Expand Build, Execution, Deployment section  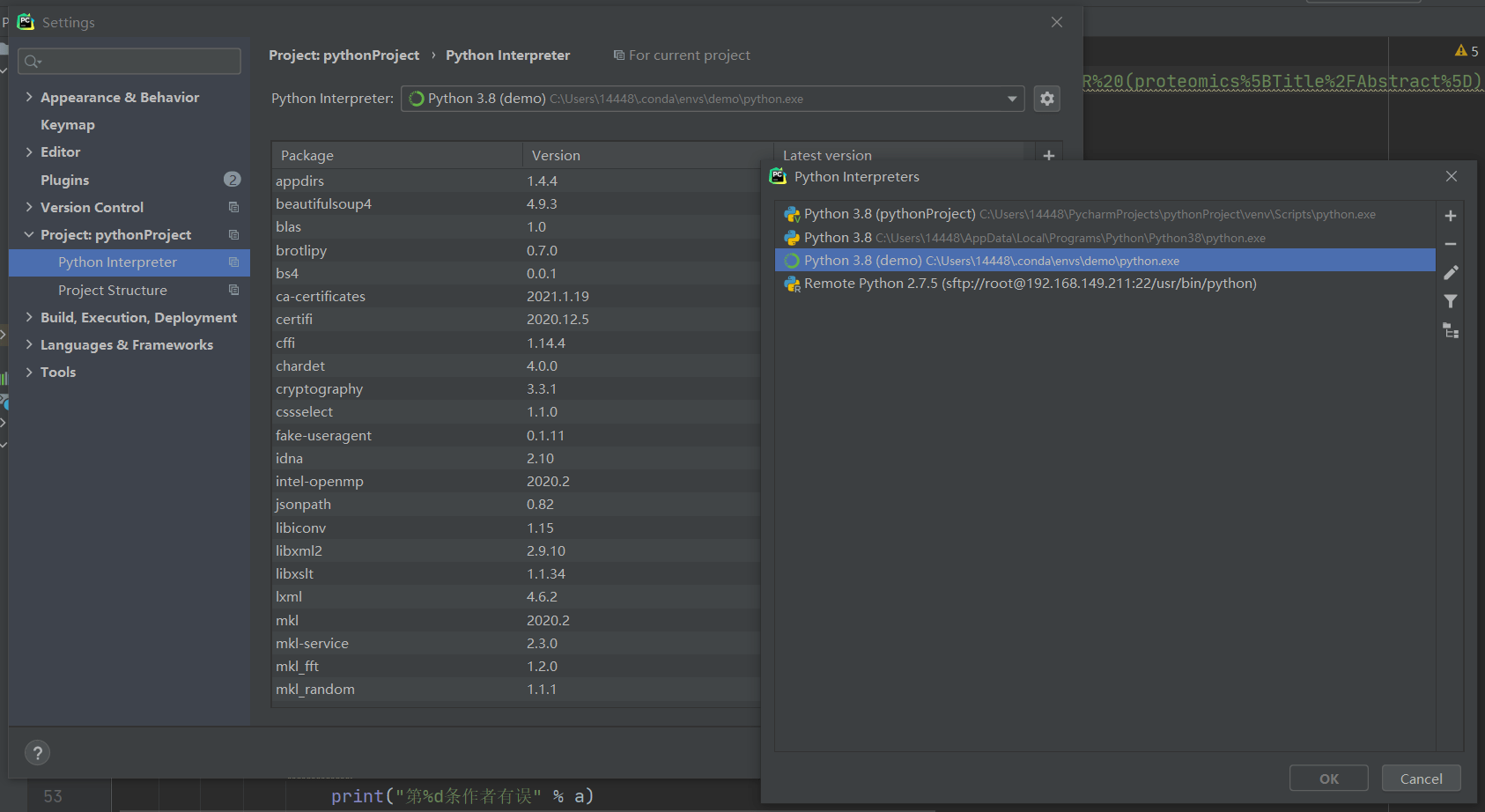[29, 317]
